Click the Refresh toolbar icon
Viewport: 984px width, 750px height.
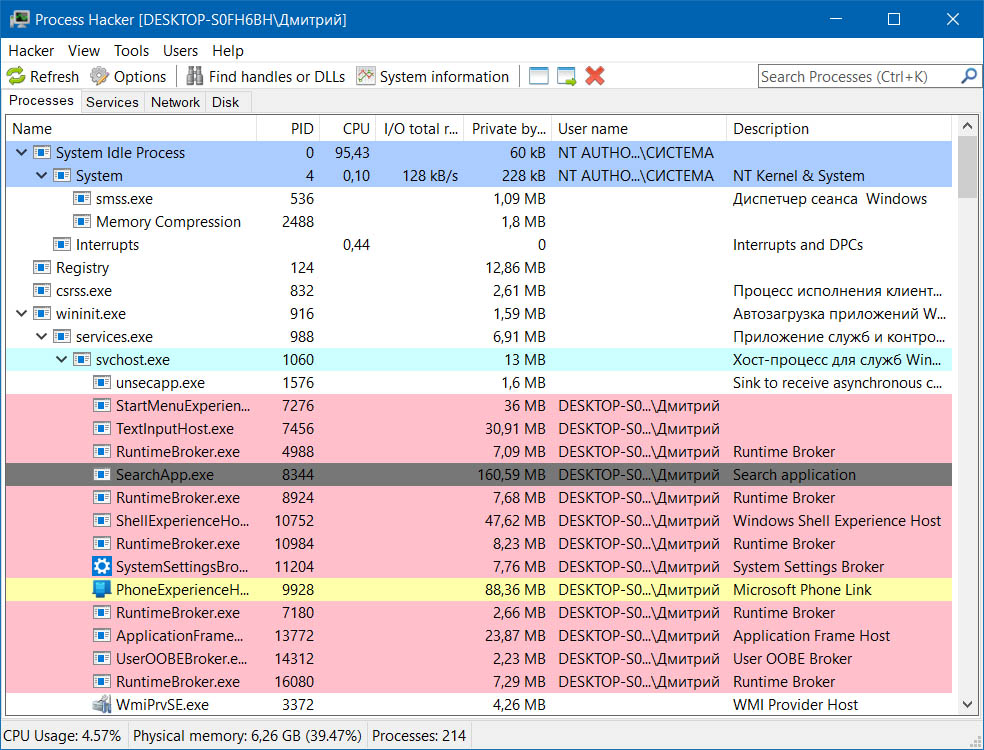click(x=16, y=77)
